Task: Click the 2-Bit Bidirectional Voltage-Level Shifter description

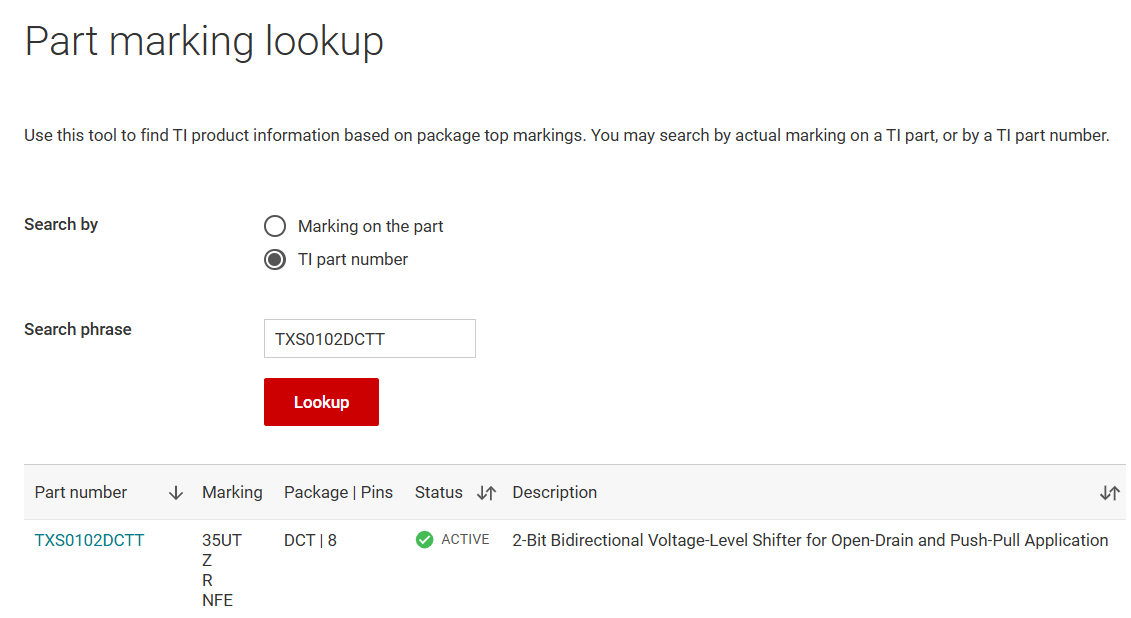Action: (x=810, y=540)
